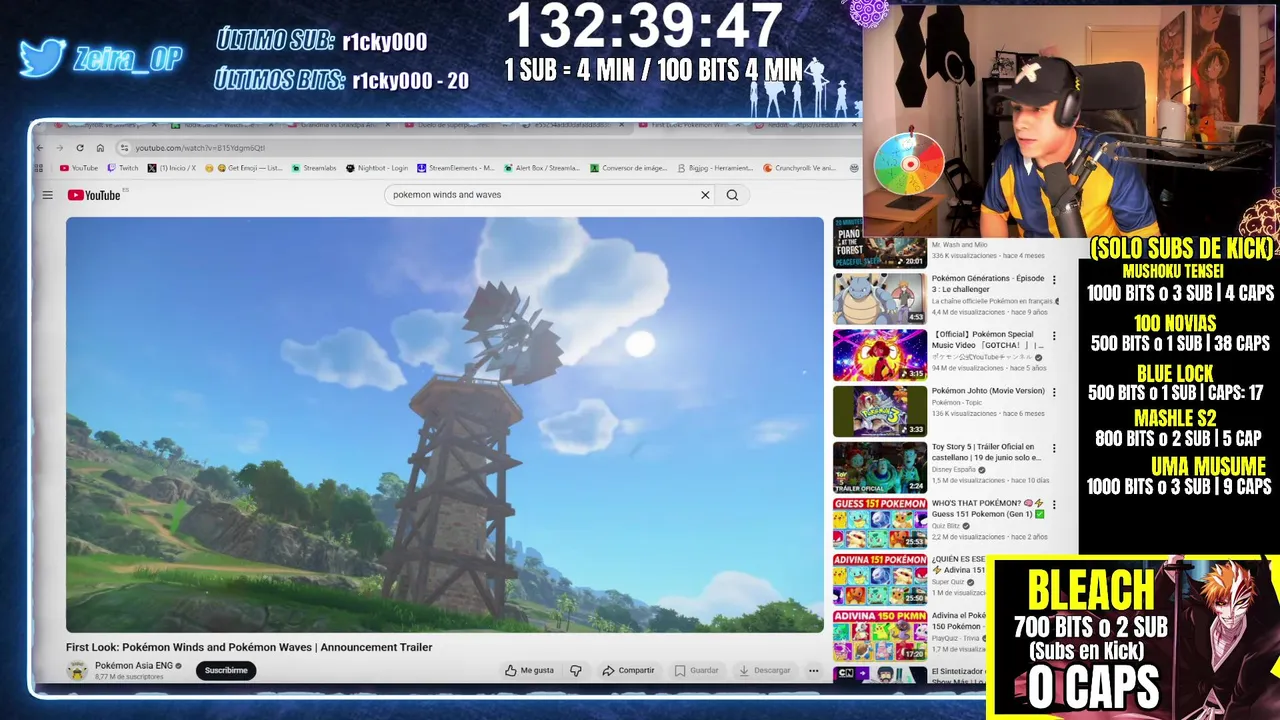Screen dimensions: 1280x720
Task: Click the video title First Look text
Action: 249,647
